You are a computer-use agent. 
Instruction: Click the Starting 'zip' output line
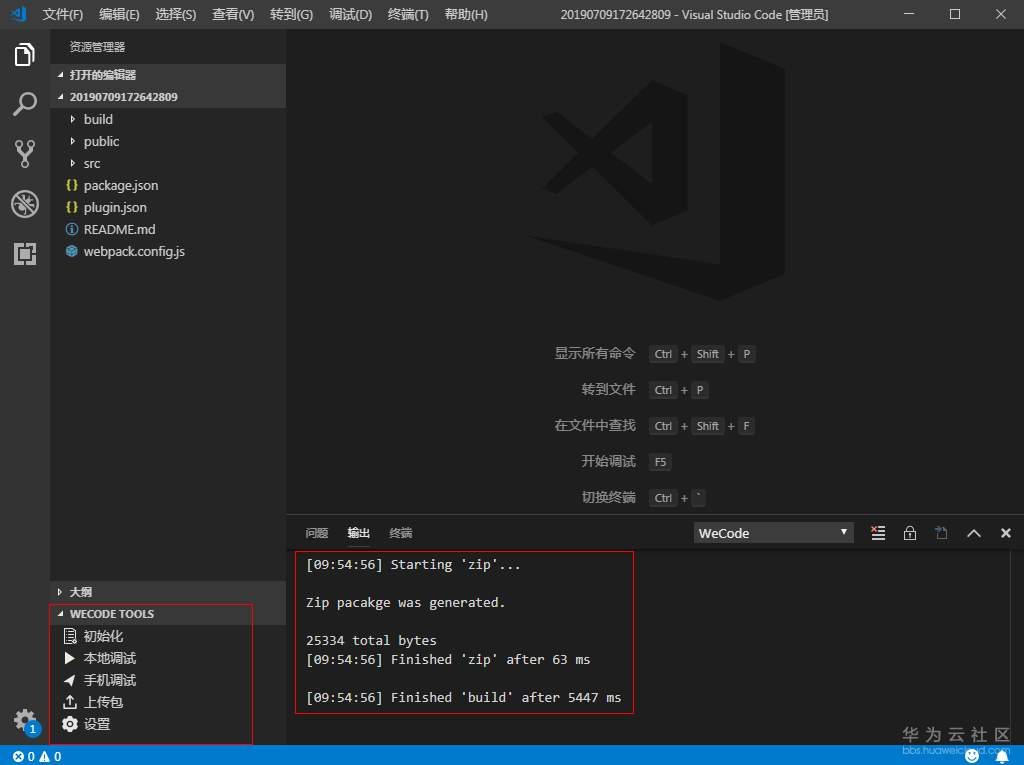[x=413, y=564]
